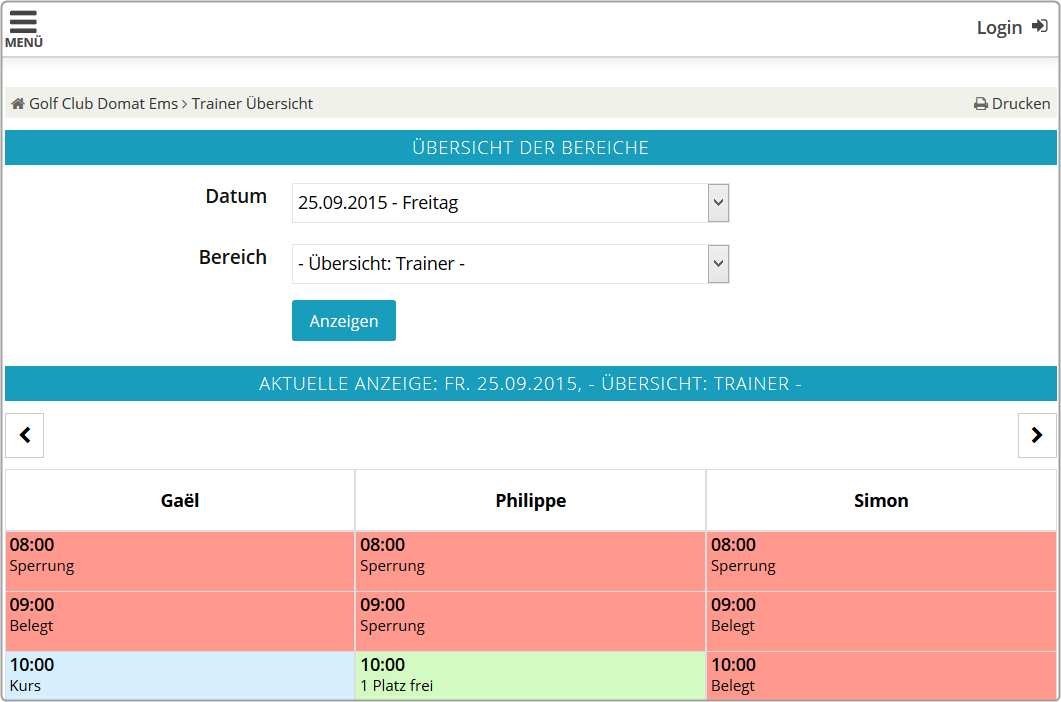Screen dimensions: 1061x702
Task: Click the Simon column header
Action: [x=881, y=501]
